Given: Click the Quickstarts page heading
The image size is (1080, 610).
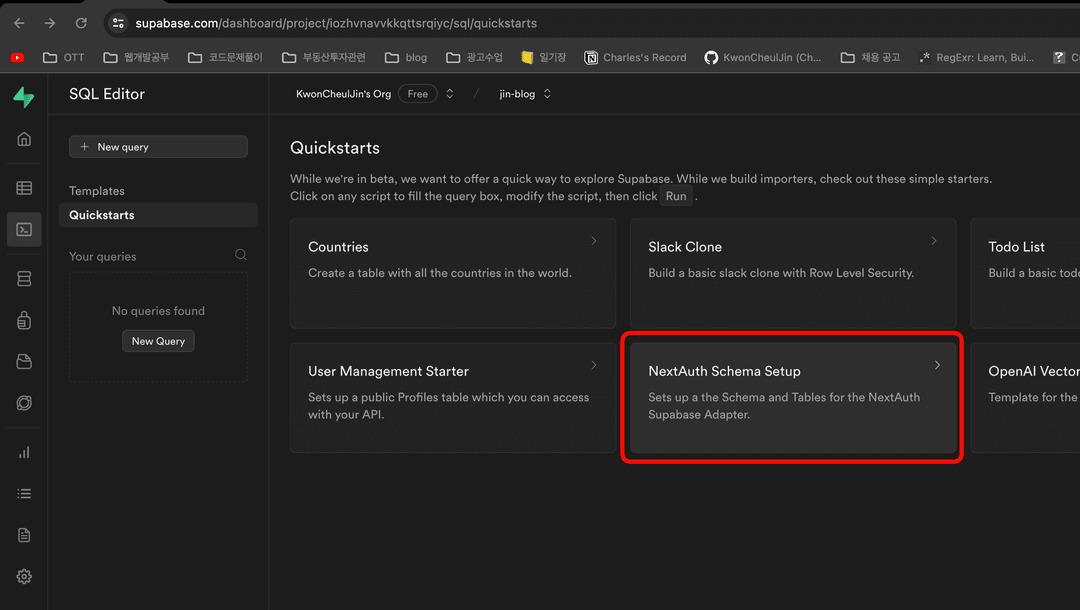Looking at the screenshot, I should [335, 147].
